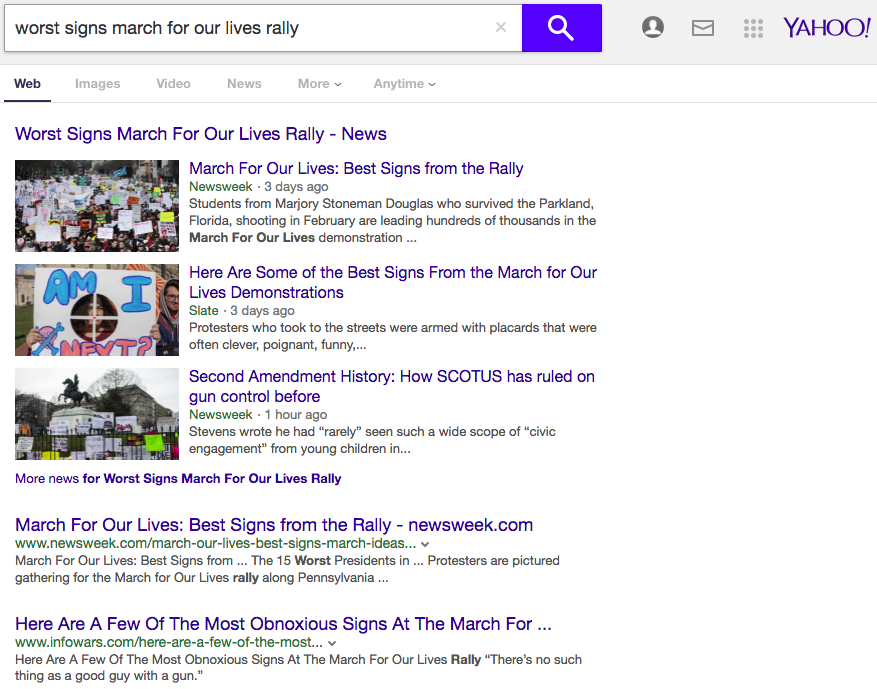877x689 pixels.
Task: Click 'More news for Worst Signs March For Our Lives Rally'
Action: [178, 479]
